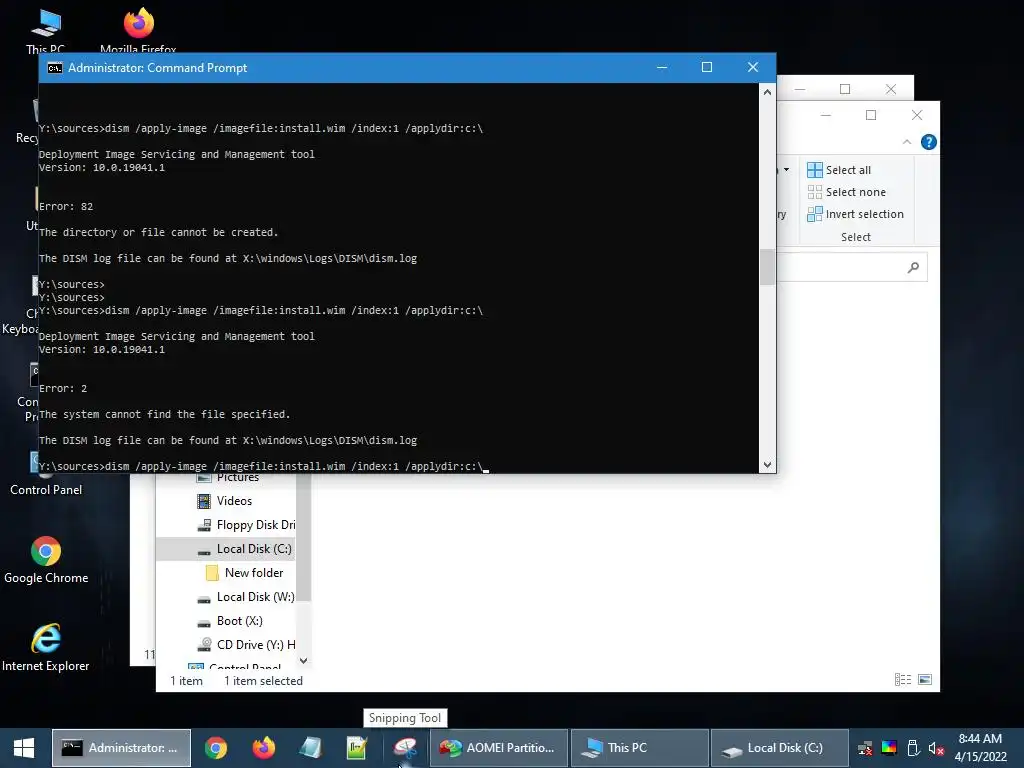This screenshot has height=768, width=1024.
Task: Open the green notepad taskbar icon
Action: point(357,748)
